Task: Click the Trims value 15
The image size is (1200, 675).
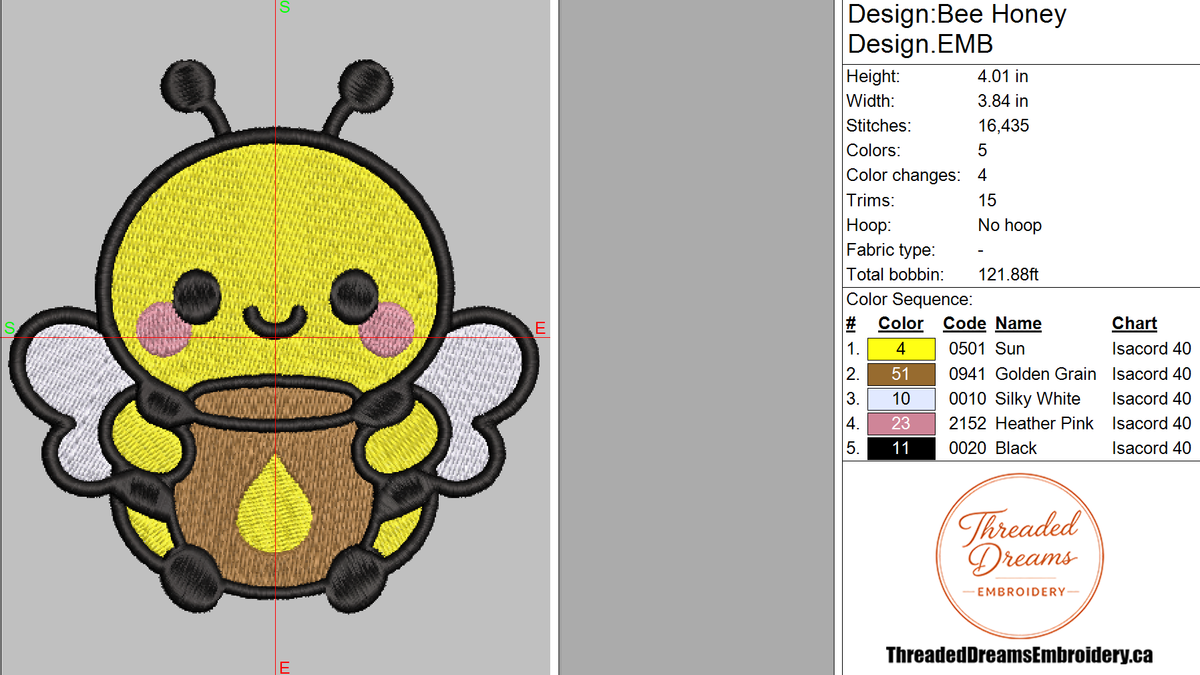Action: 987,200
